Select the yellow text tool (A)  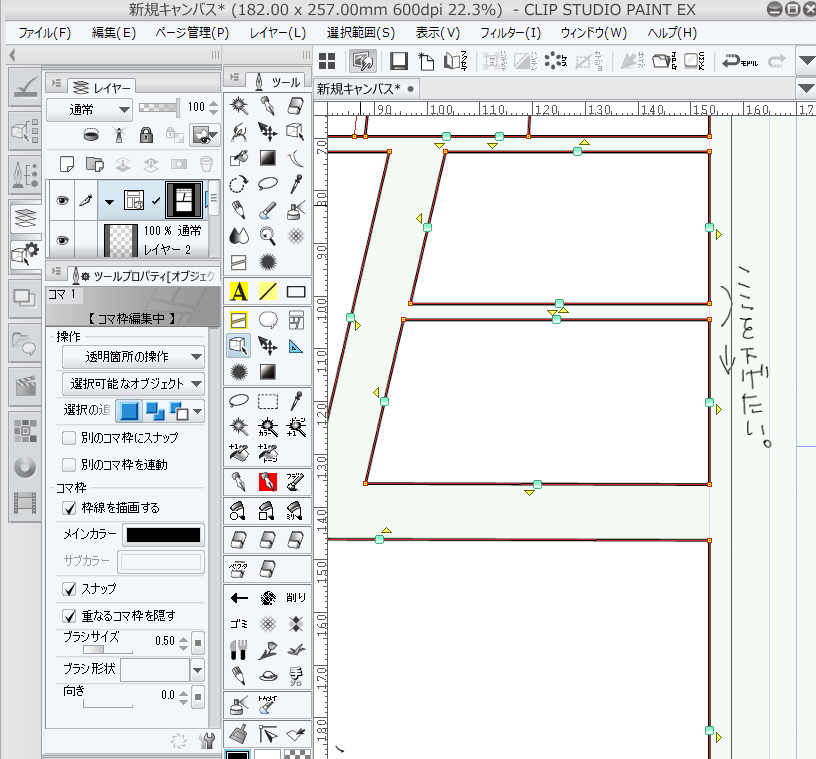[x=239, y=292]
